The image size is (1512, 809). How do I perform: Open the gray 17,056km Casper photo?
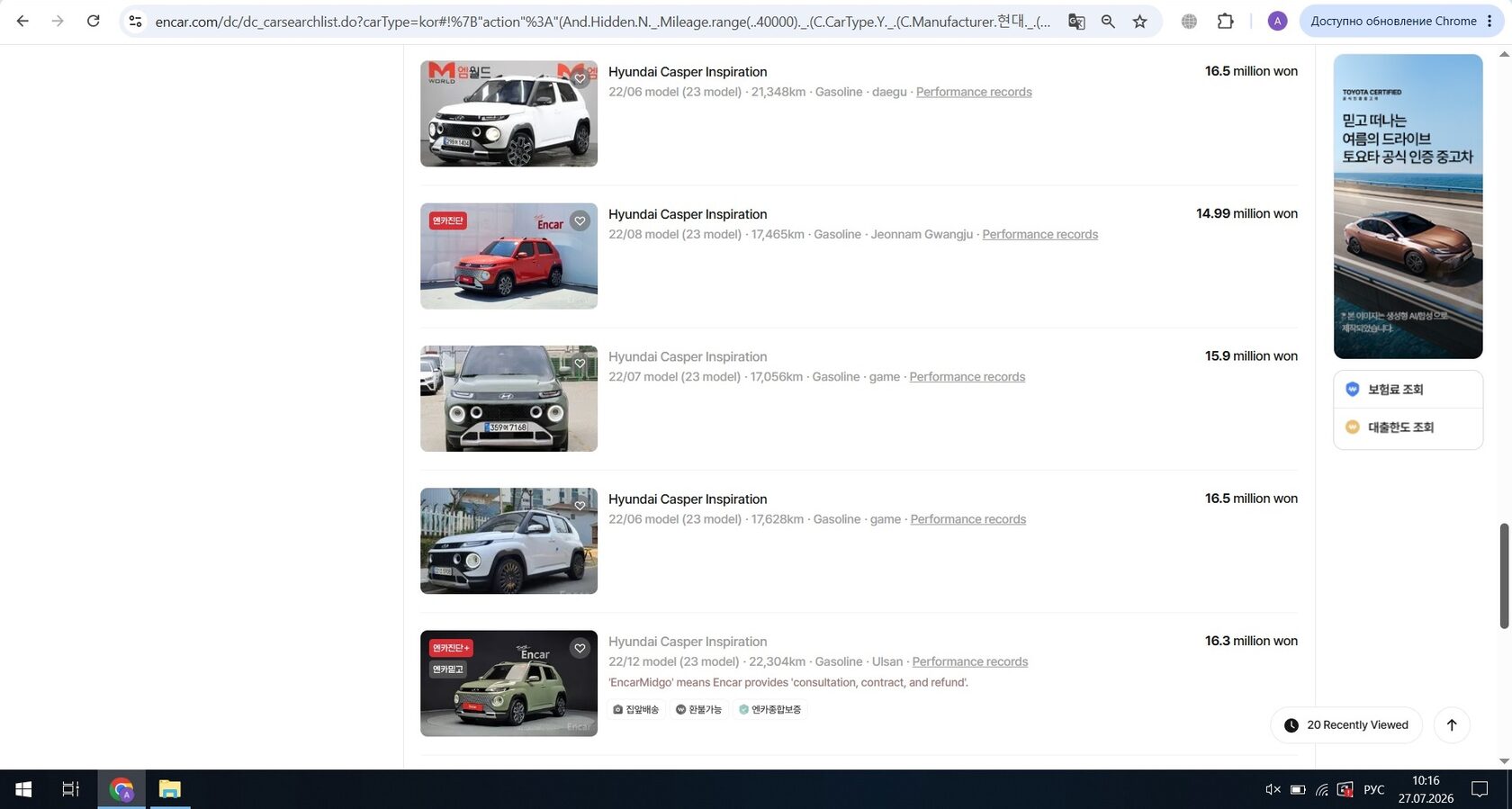point(508,399)
